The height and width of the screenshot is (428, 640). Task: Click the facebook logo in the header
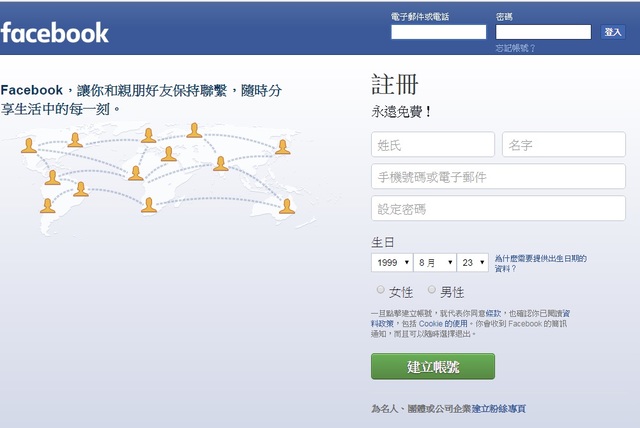coord(55,32)
